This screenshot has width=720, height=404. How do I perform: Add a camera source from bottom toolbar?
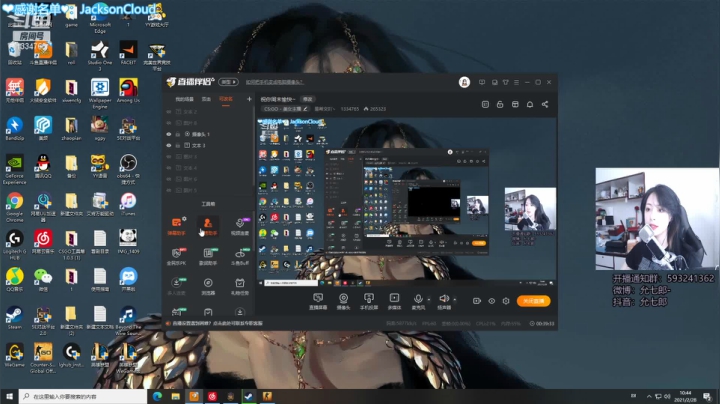pos(343,302)
